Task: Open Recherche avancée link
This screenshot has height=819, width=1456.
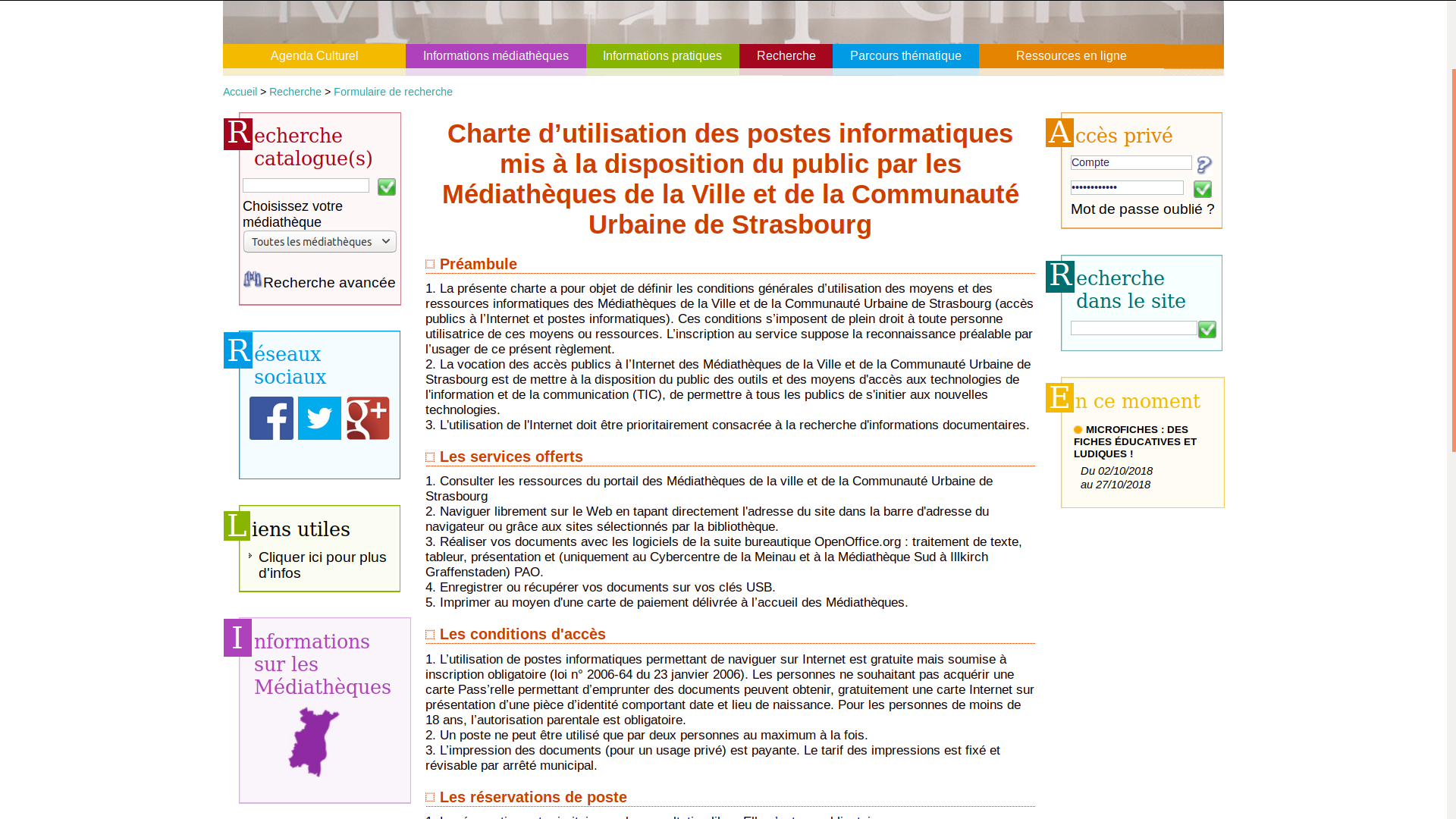Action: 329,282
